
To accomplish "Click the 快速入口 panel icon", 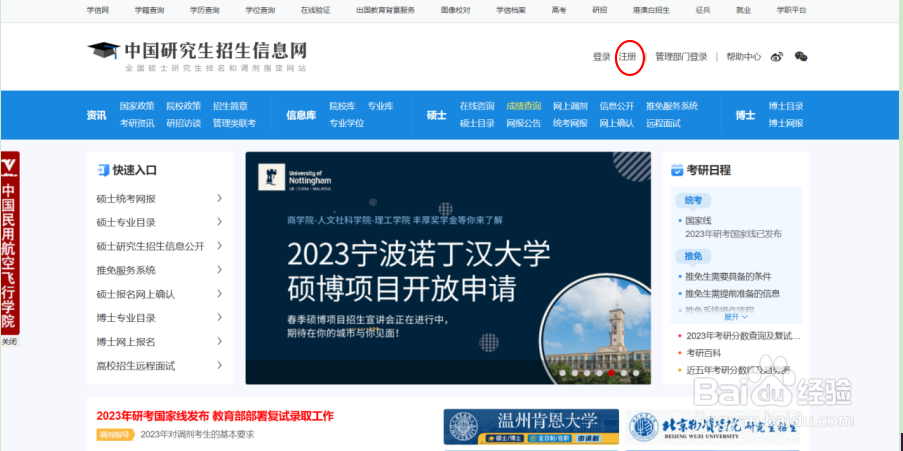I will coord(104,170).
